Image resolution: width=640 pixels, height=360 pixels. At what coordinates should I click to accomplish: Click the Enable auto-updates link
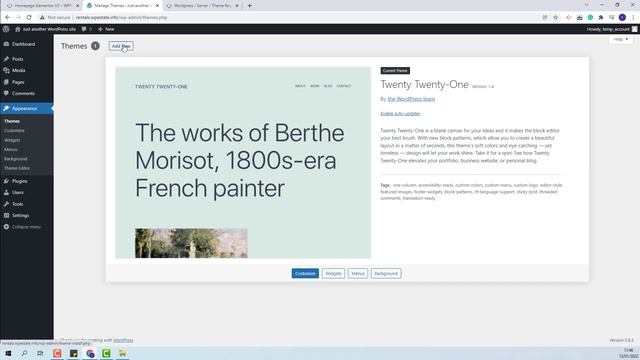point(400,113)
